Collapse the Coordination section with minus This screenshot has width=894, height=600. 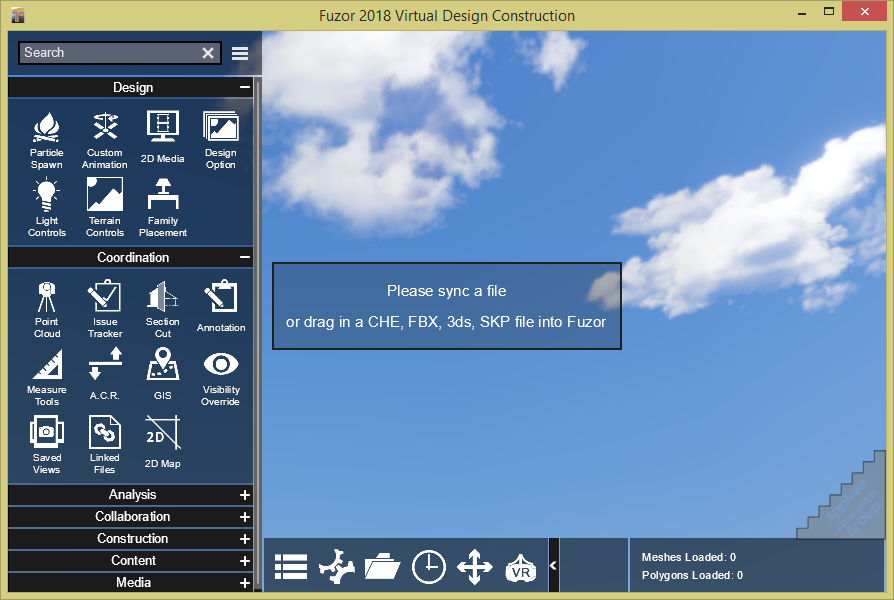(245, 257)
